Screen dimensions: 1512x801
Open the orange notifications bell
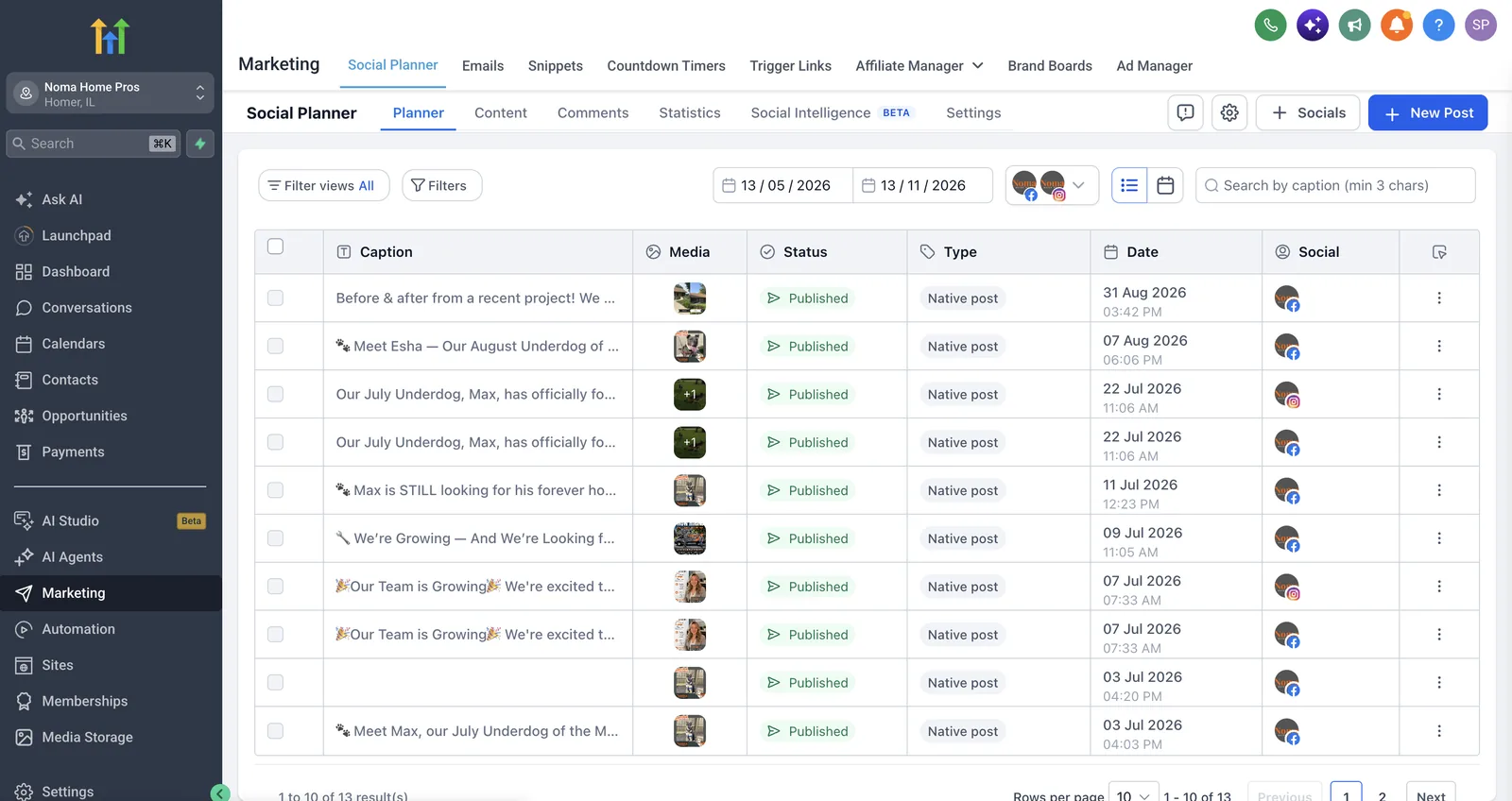pyautogui.click(x=1397, y=26)
